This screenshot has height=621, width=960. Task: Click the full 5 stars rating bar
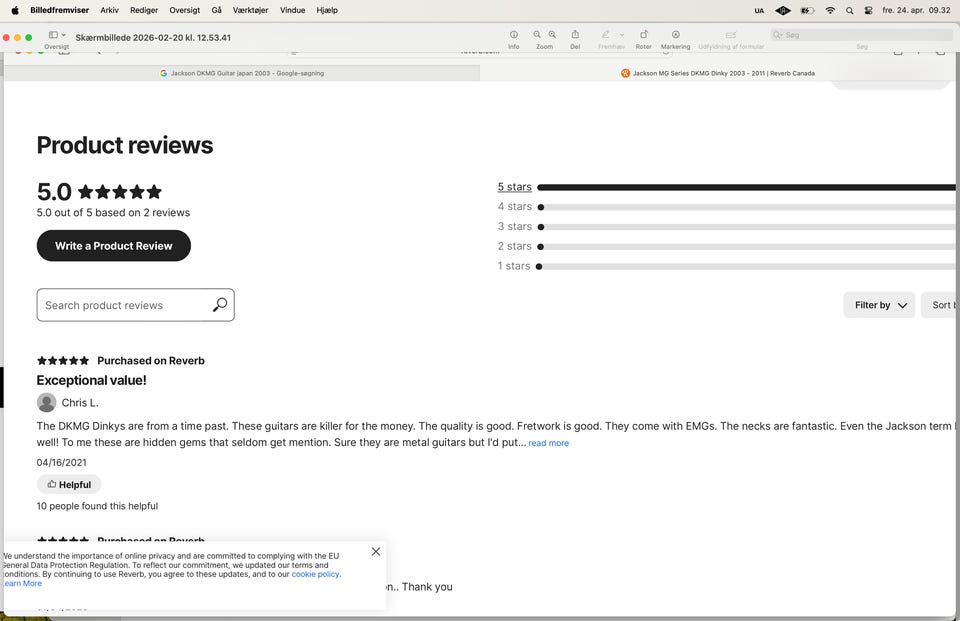[x=746, y=187]
